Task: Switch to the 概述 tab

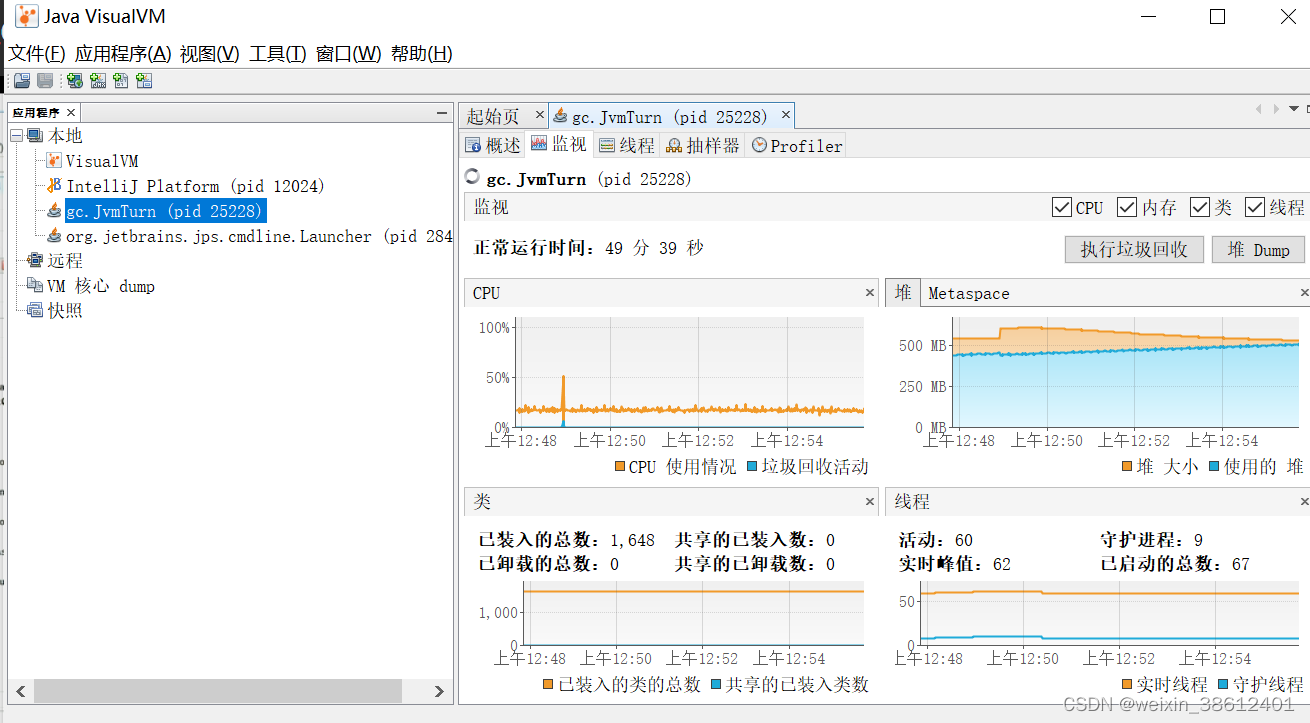Action: tap(493, 145)
